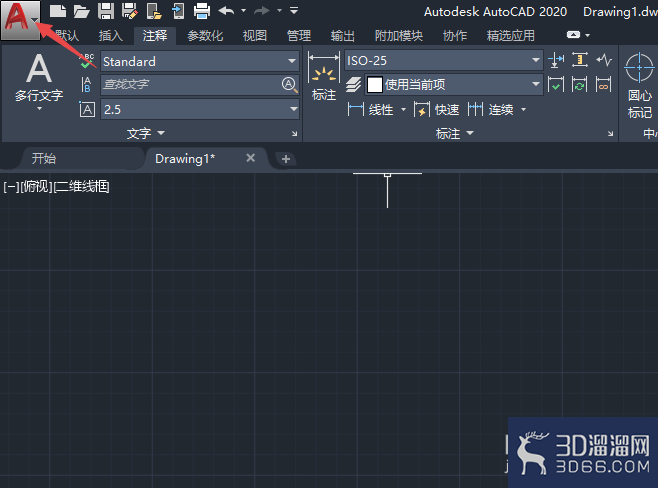The image size is (658, 488).
Task: Close the Drawing1* tab
Action: click(x=251, y=158)
